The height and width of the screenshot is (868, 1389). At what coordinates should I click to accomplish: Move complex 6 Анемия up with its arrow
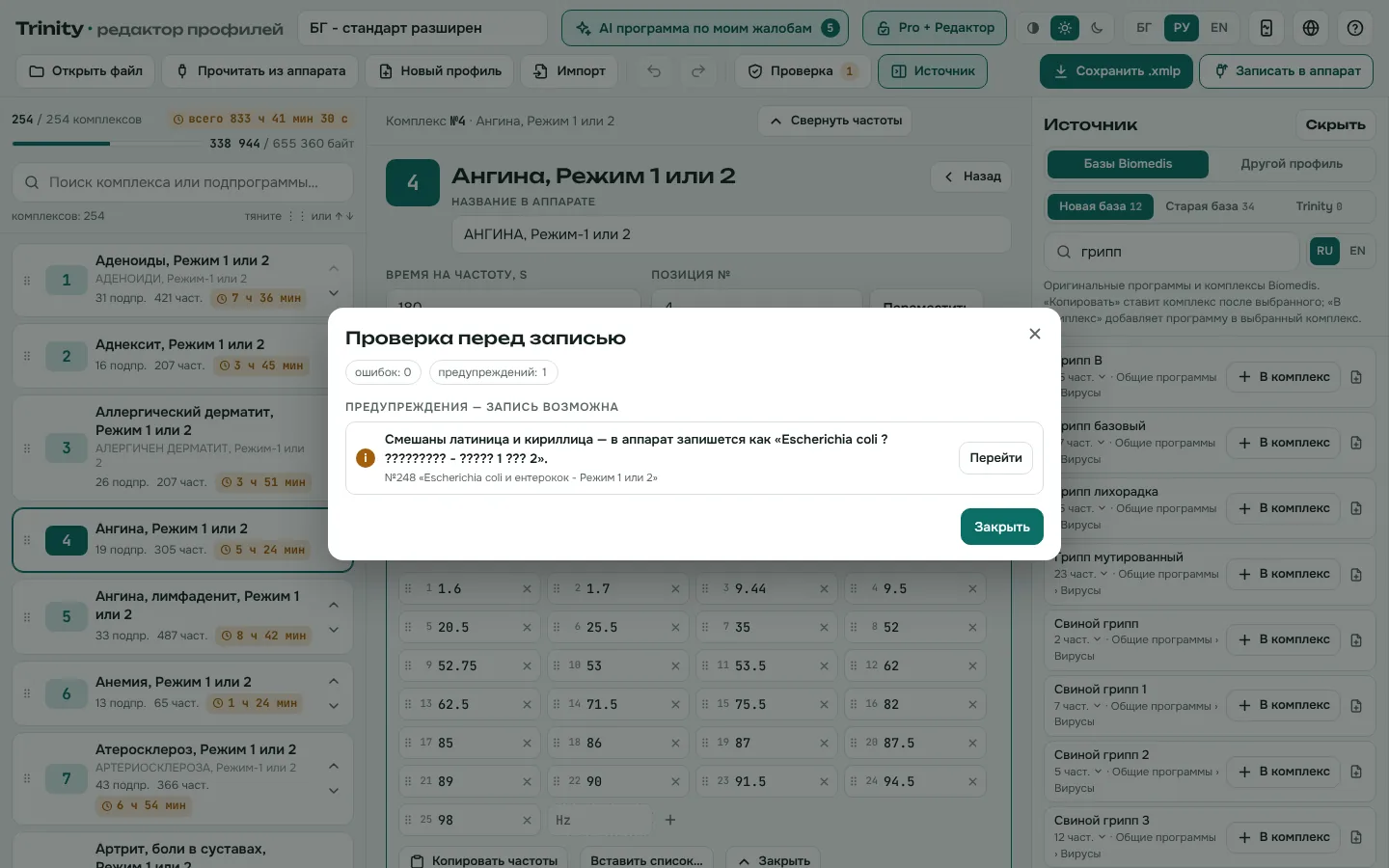334,681
